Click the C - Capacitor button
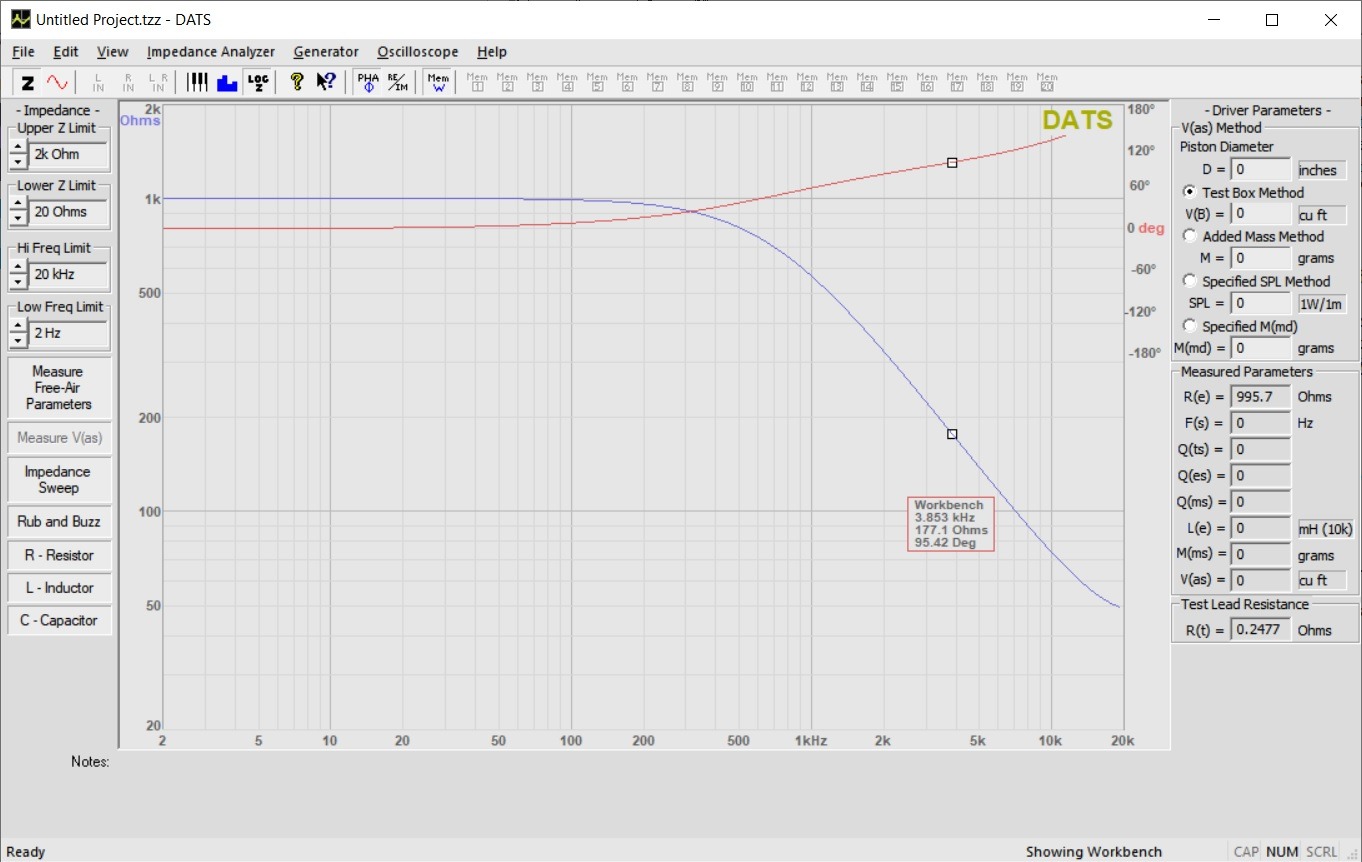 (x=58, y=620)
